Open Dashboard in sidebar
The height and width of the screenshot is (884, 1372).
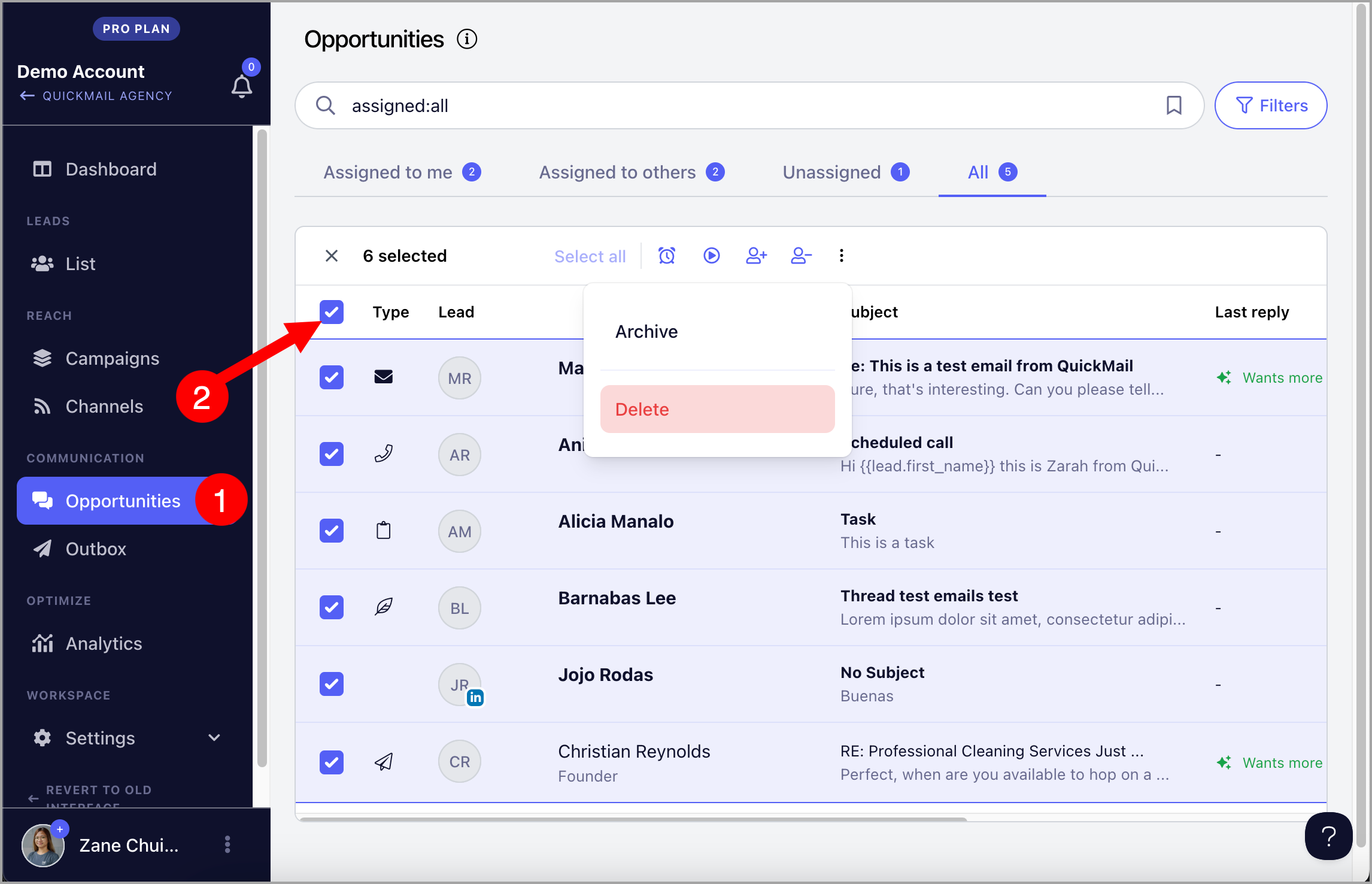[x=95, y=169]
